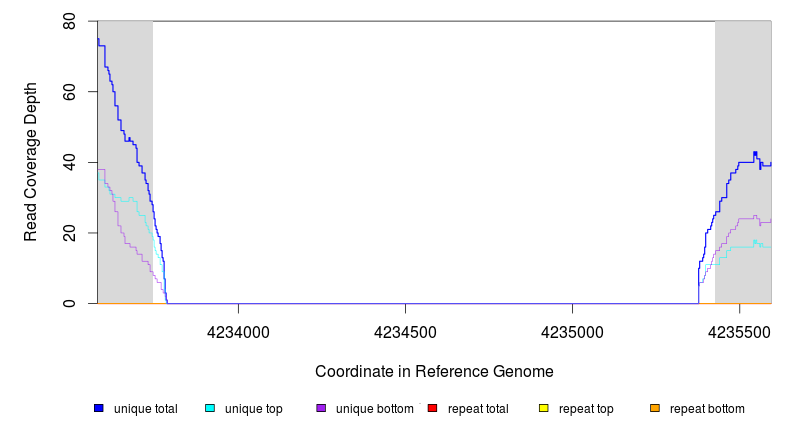Screen dimensions: 792x432
Task: Select the "unique total" legend label
Action: point(145,408)
